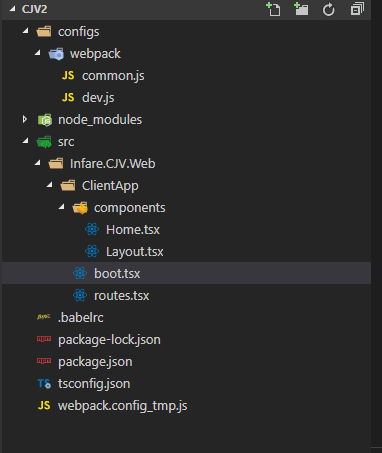382x453 pixels.
Task: Click the New File icon in the CJV2 header
Action: point(273,9)
